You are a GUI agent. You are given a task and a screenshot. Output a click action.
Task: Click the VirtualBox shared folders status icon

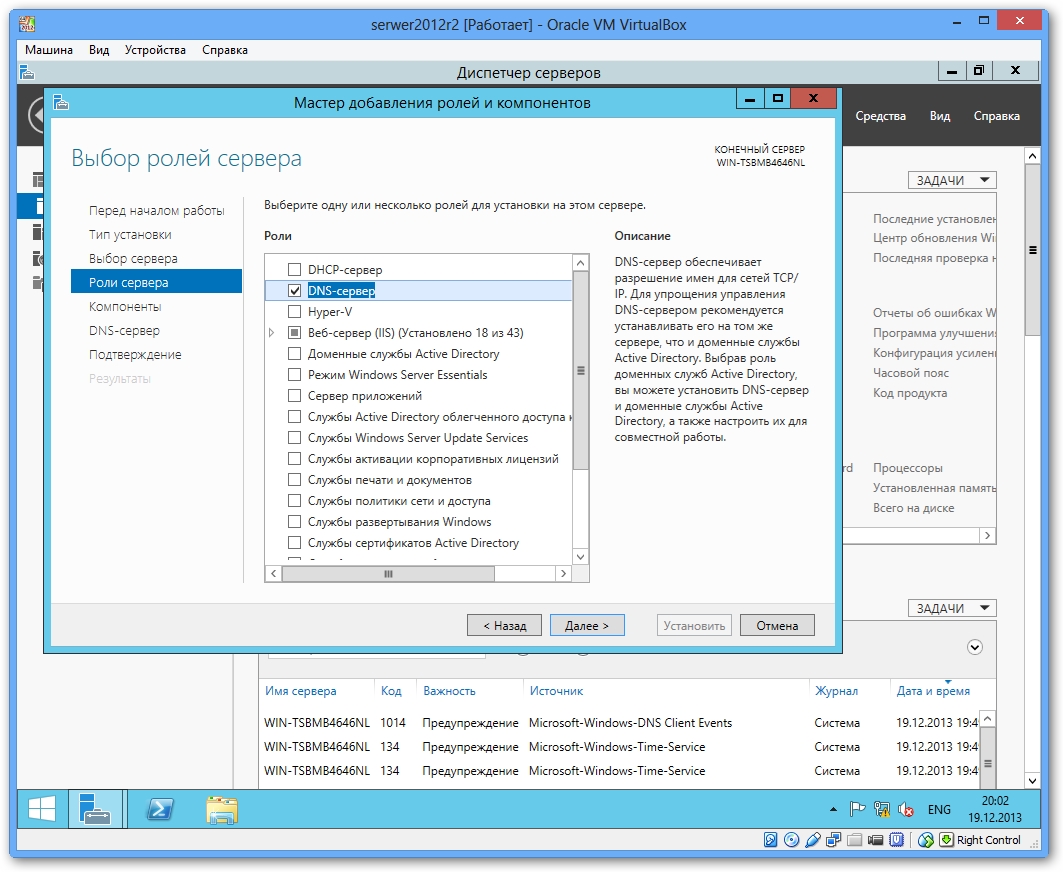tap(854, 840)
